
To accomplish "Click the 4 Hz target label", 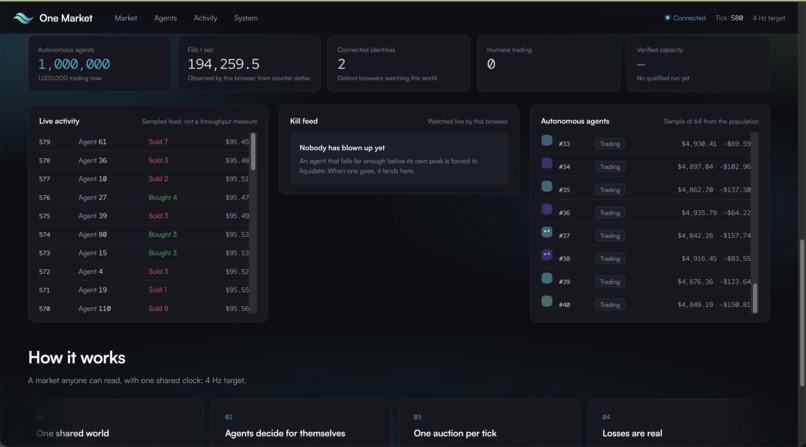I will pyautogui.click(x=768, y=18).
